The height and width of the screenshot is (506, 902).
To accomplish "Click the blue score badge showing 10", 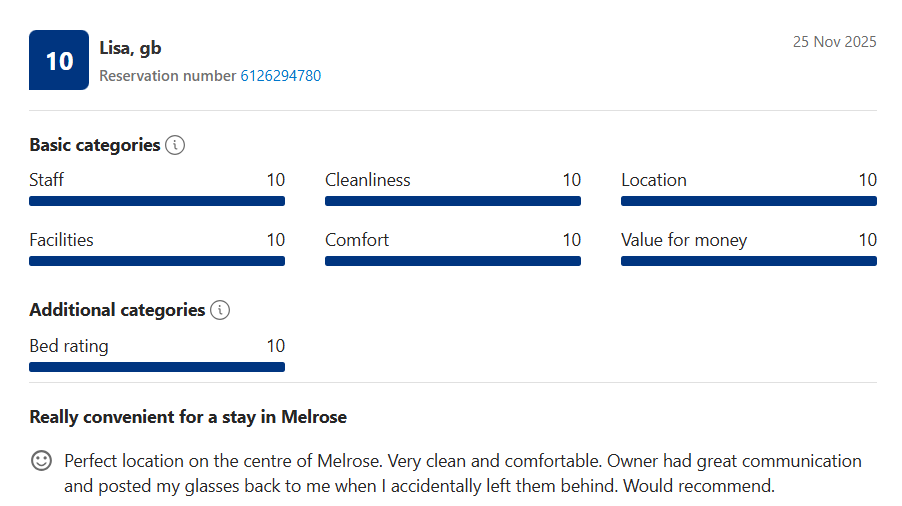I will (59, 60).
